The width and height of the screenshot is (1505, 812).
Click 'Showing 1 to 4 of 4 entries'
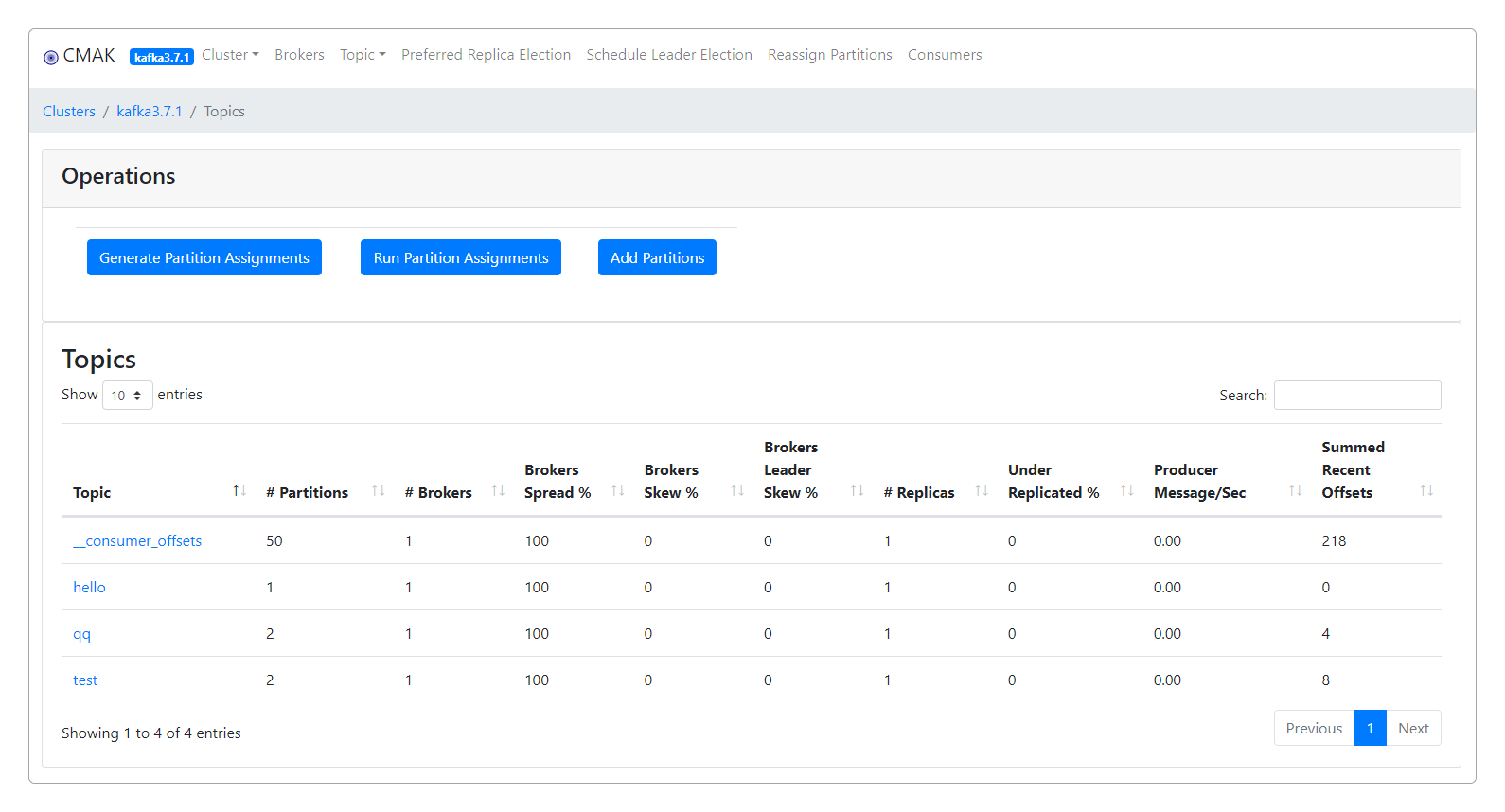click(151, 733)
